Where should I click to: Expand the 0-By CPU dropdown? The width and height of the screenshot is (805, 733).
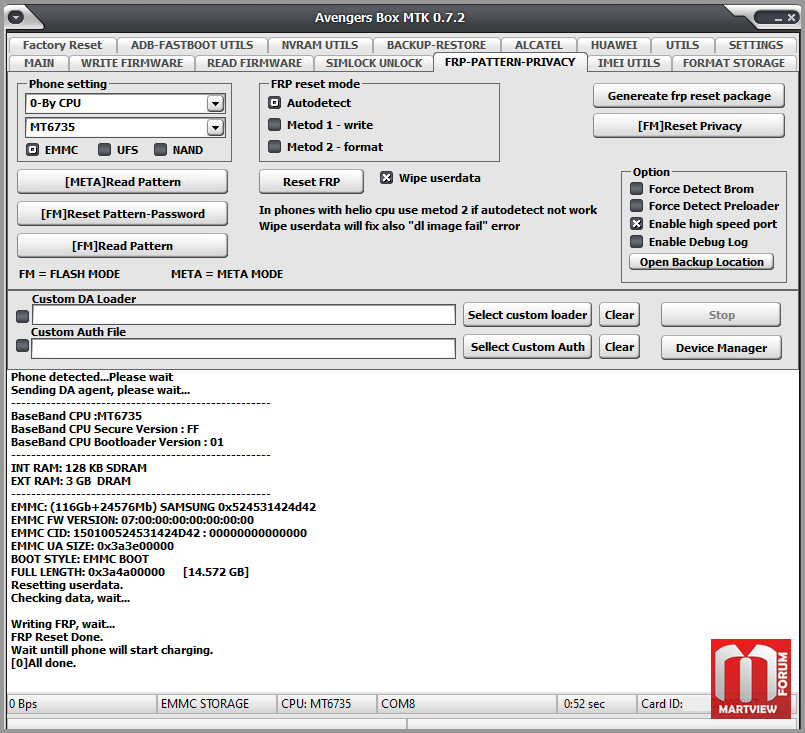215,104
